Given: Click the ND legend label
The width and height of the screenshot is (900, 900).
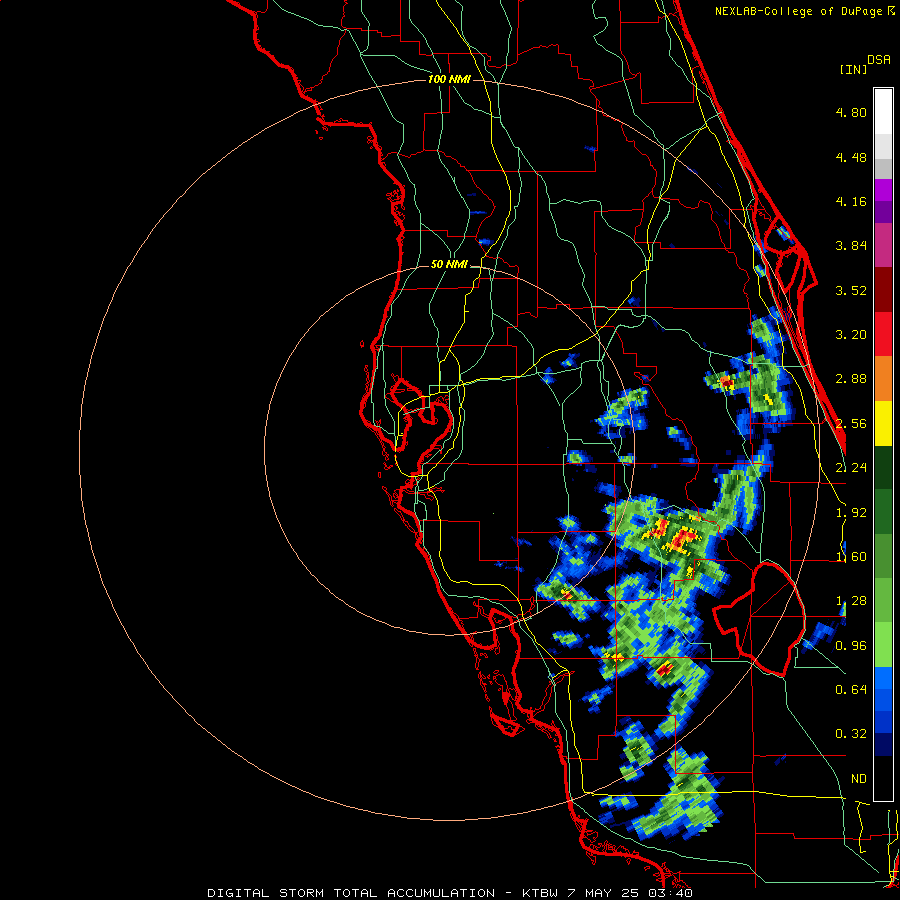Looking at the screenshot, I should tap(859, 779).
